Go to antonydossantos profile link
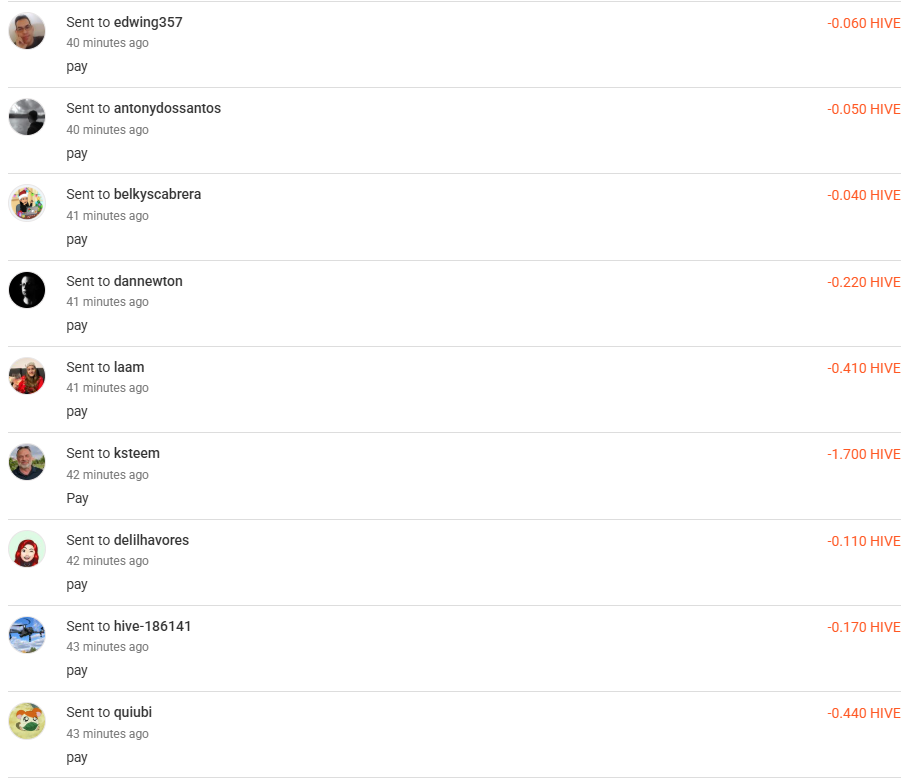The width and height of the screenshot is (921, 780). 167,108
